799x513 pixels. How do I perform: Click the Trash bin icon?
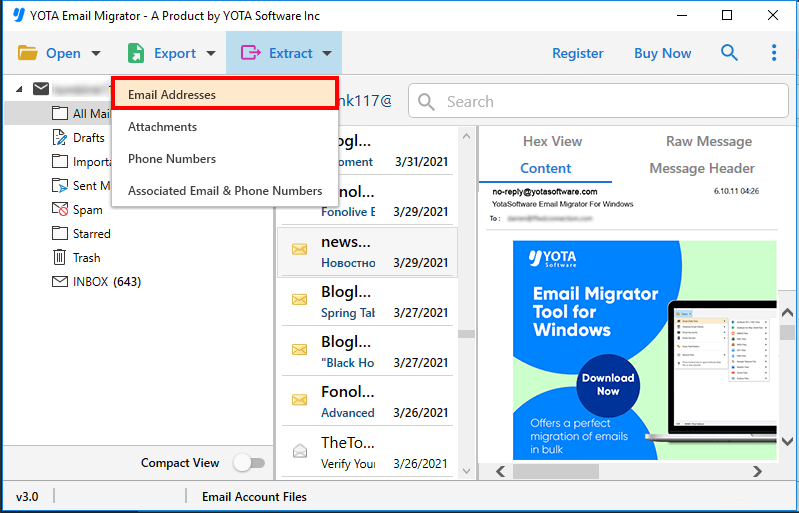[60, 257]
